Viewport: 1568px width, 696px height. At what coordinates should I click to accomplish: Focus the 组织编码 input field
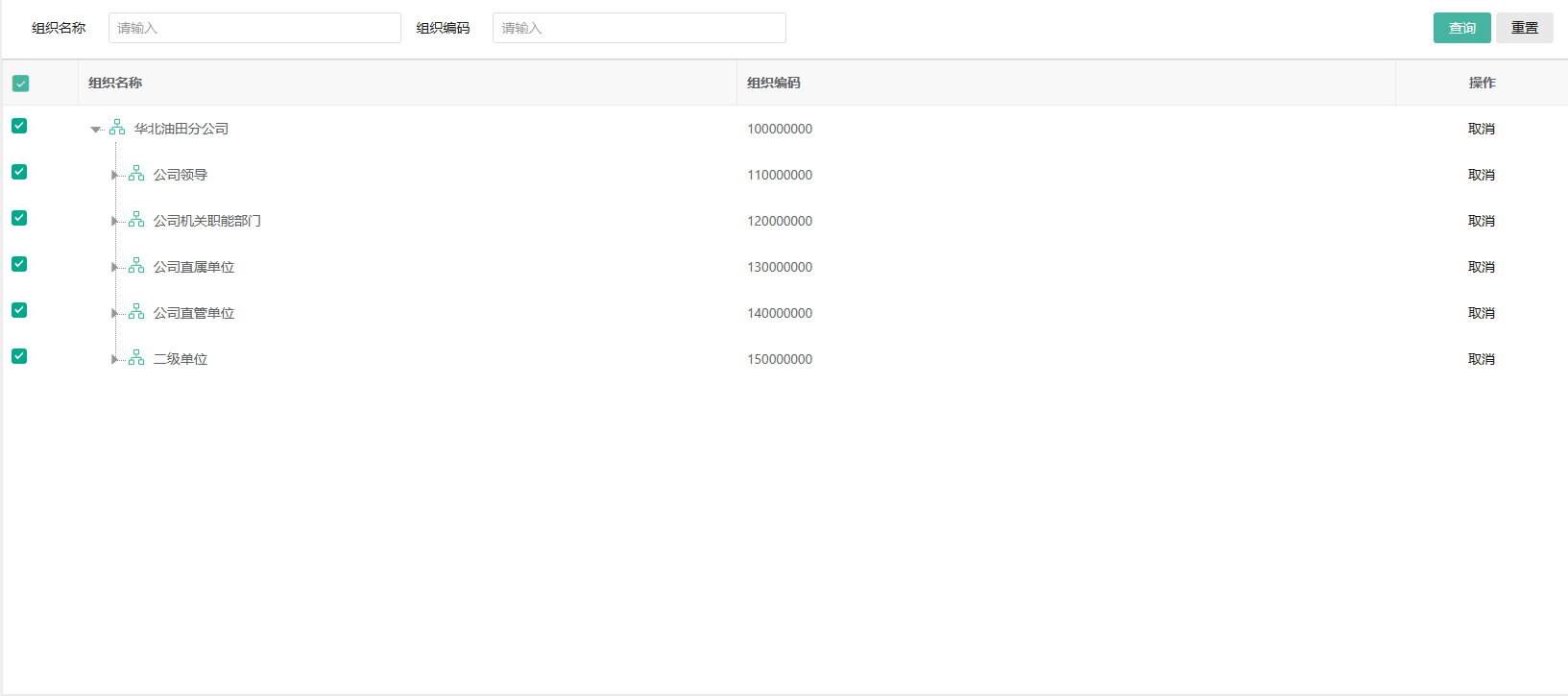(x=639, y=28)
